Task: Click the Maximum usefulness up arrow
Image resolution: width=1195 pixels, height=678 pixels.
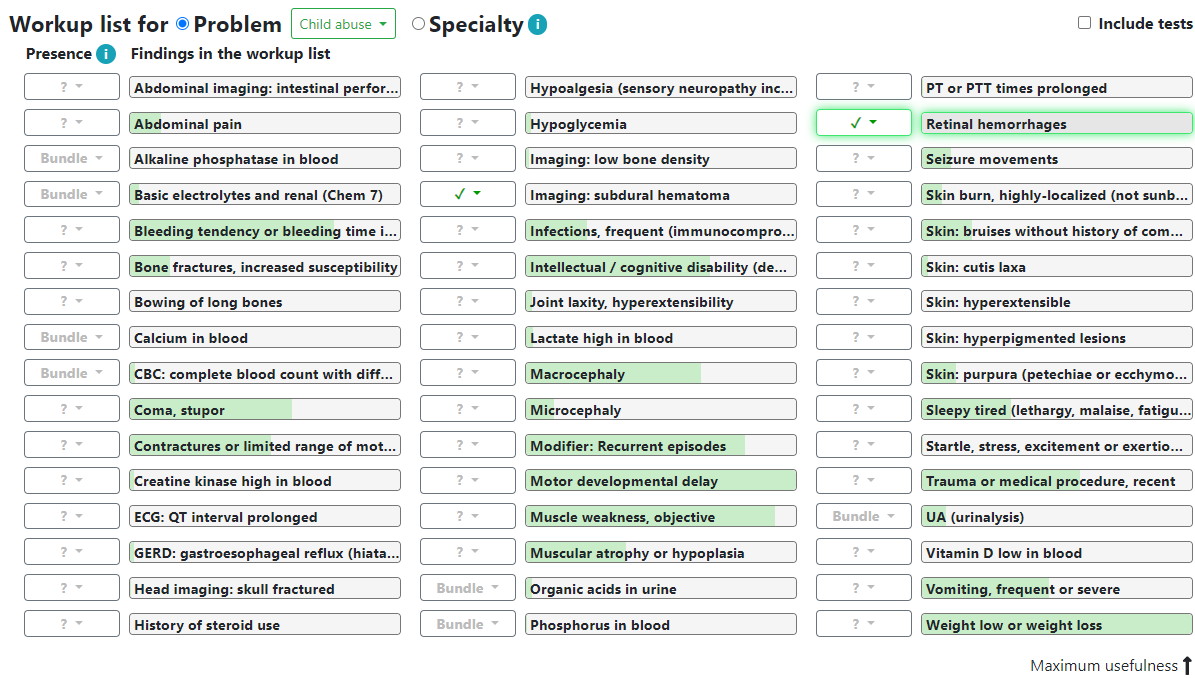Action: pyautogui.click(x=1187, y=665)
